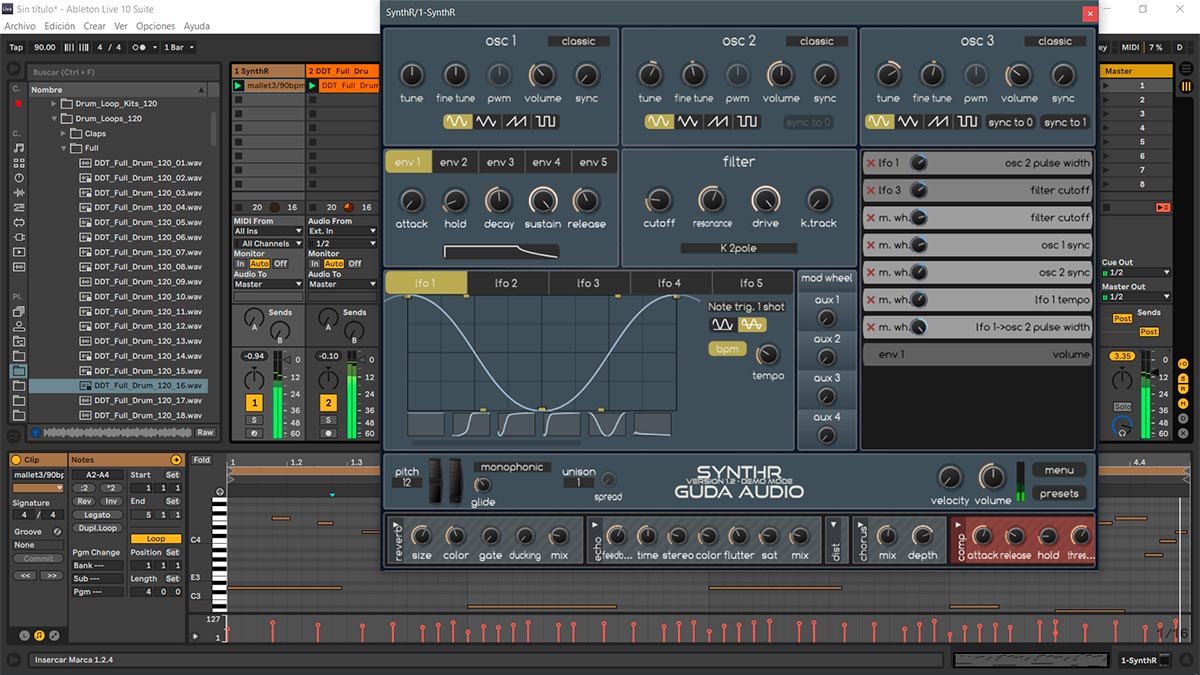Click the osc 1 tune knob
This screenshot has height=675, width=1200.
tap(412, 75)
